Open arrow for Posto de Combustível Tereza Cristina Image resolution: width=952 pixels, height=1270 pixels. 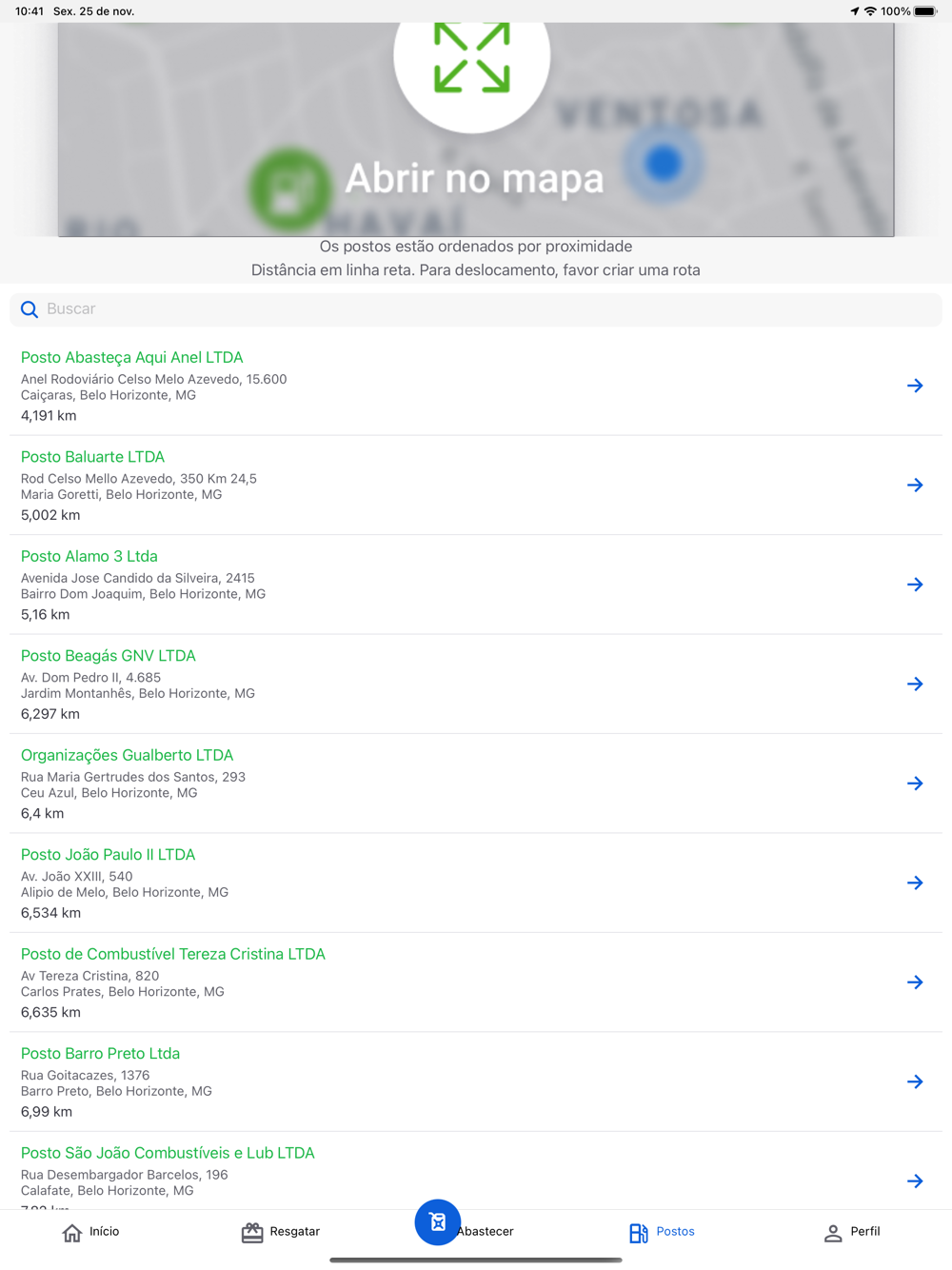click(915, 982)
